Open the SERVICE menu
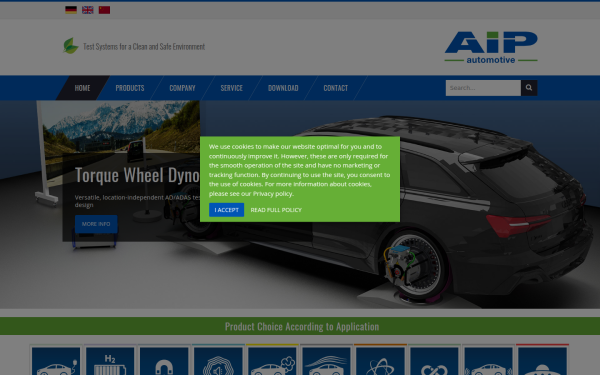 pyautogui.click(x=232, y=88)
